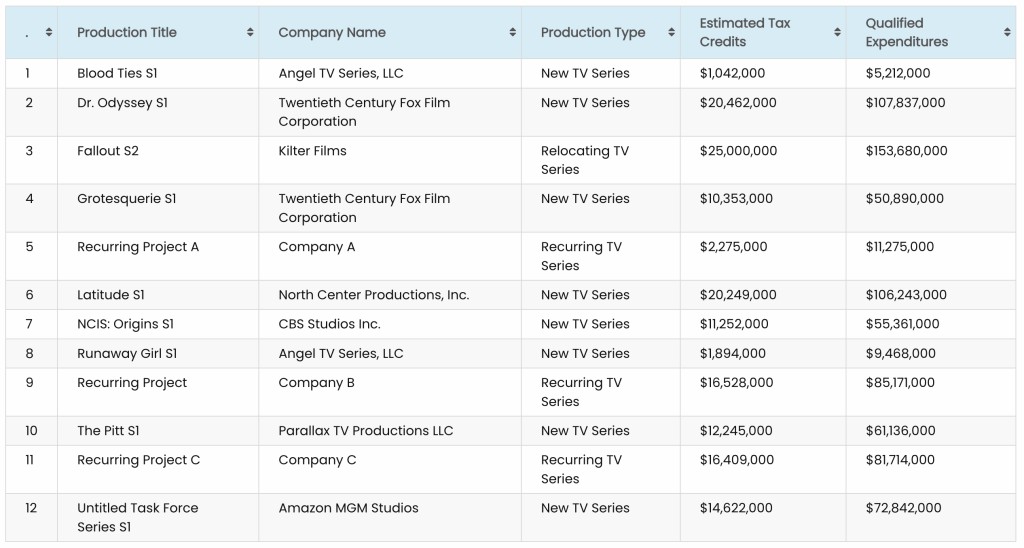Select the Kilter Films company cell
Screen dimensions: 1024x548
coord(312,151)
